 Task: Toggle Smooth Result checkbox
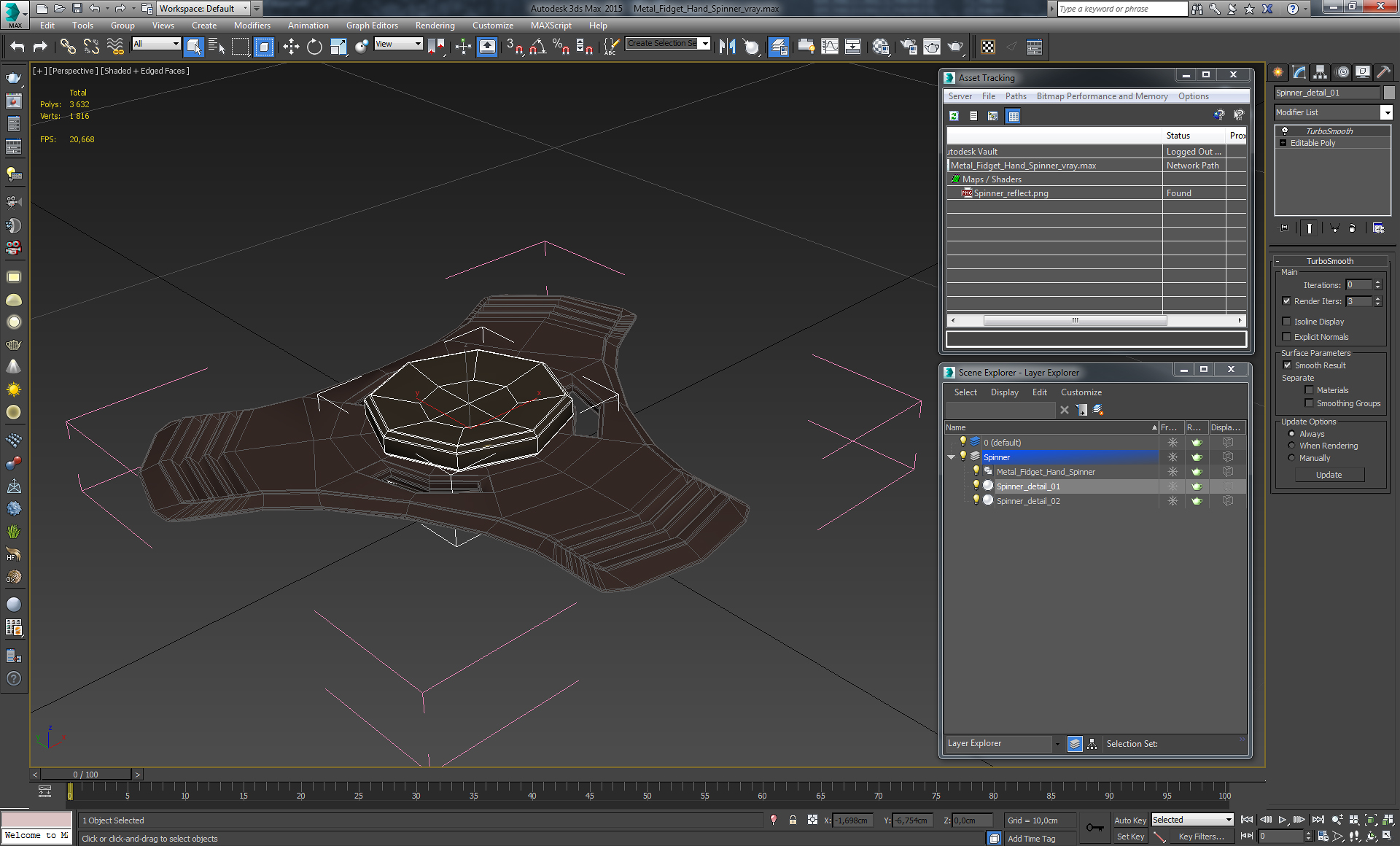click(1286, 365)
